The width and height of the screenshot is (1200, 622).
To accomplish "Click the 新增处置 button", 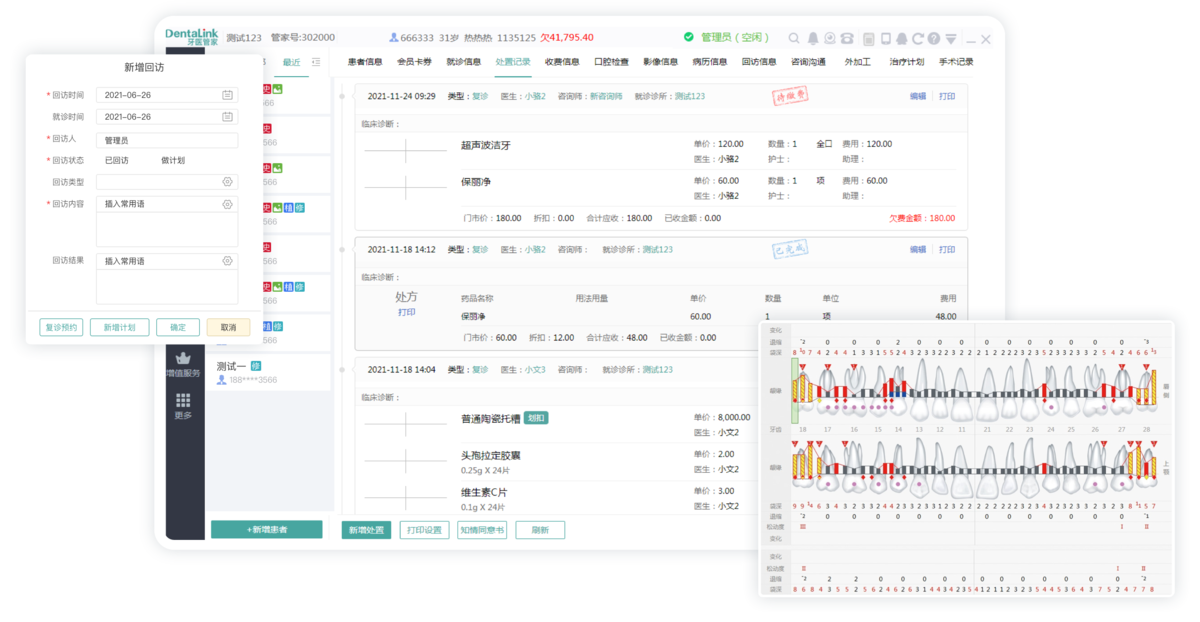I will click(366, 530).
